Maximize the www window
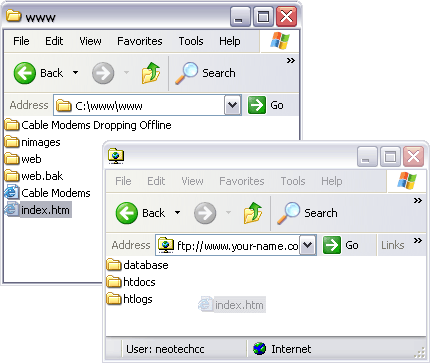This screenshot has width=430, height=363. (x=263, y=17)
